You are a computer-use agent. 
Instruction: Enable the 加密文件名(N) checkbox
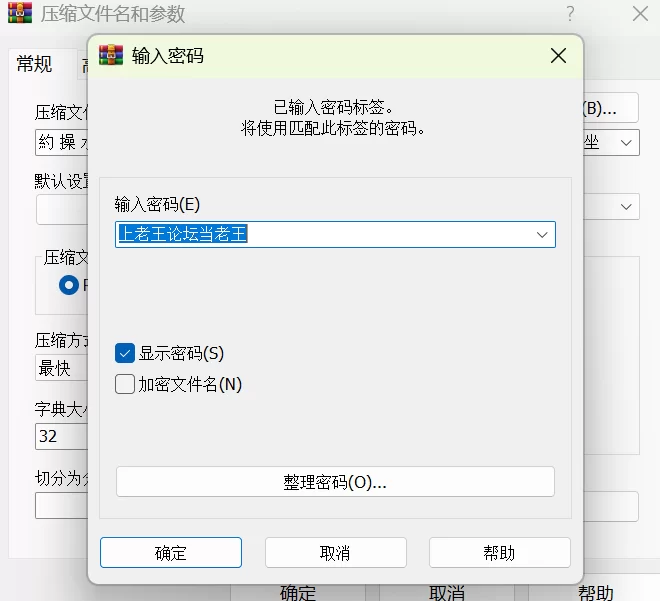[125, 384]
